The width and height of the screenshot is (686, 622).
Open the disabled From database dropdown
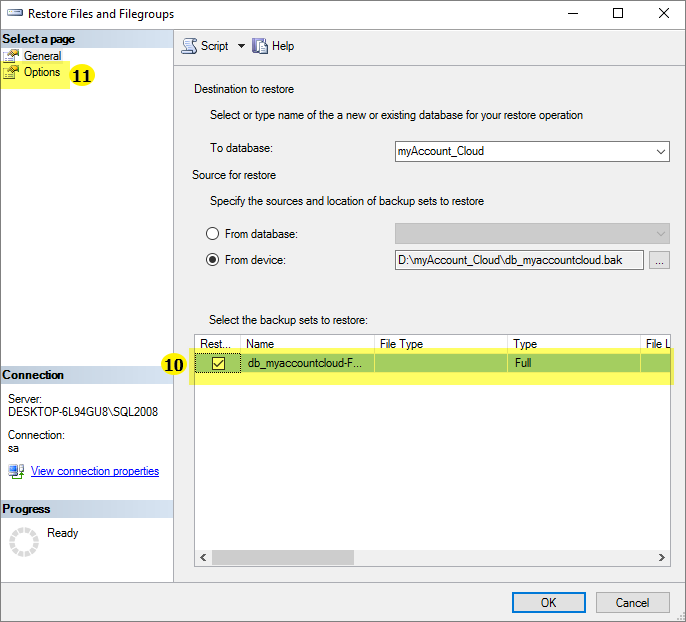tap(532, 234)
